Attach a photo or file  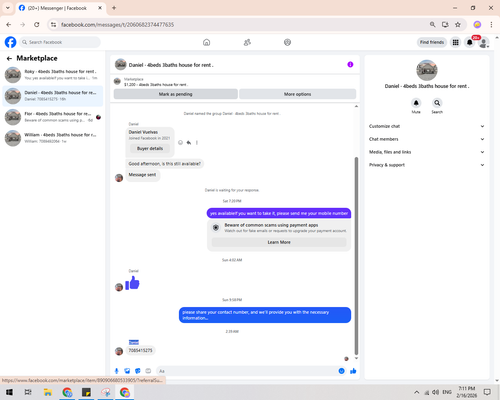click(x=127, y=371)
